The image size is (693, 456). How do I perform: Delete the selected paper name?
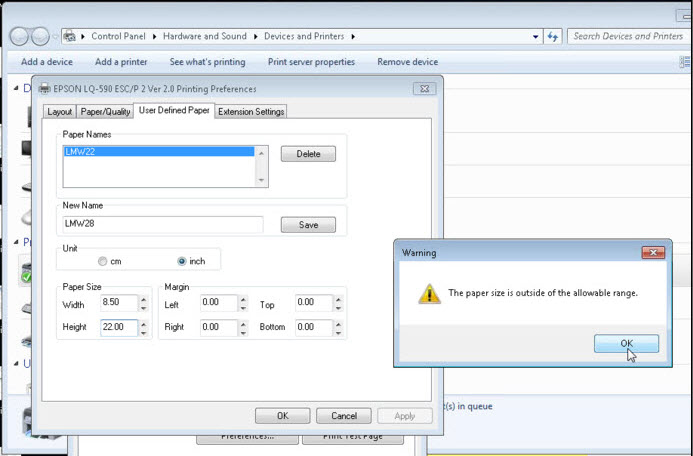pyautogui.click(x=308, y=154)
